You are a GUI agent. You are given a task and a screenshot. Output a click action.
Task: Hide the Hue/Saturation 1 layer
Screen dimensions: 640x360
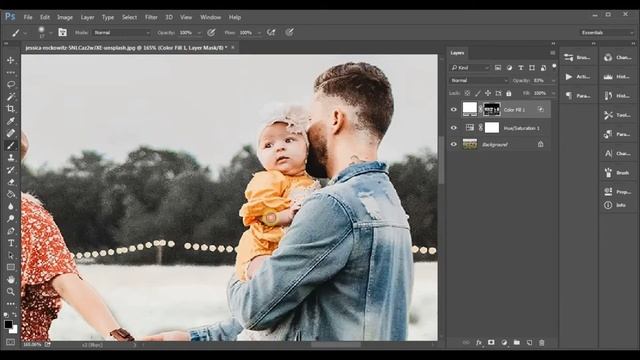(453, 128)
